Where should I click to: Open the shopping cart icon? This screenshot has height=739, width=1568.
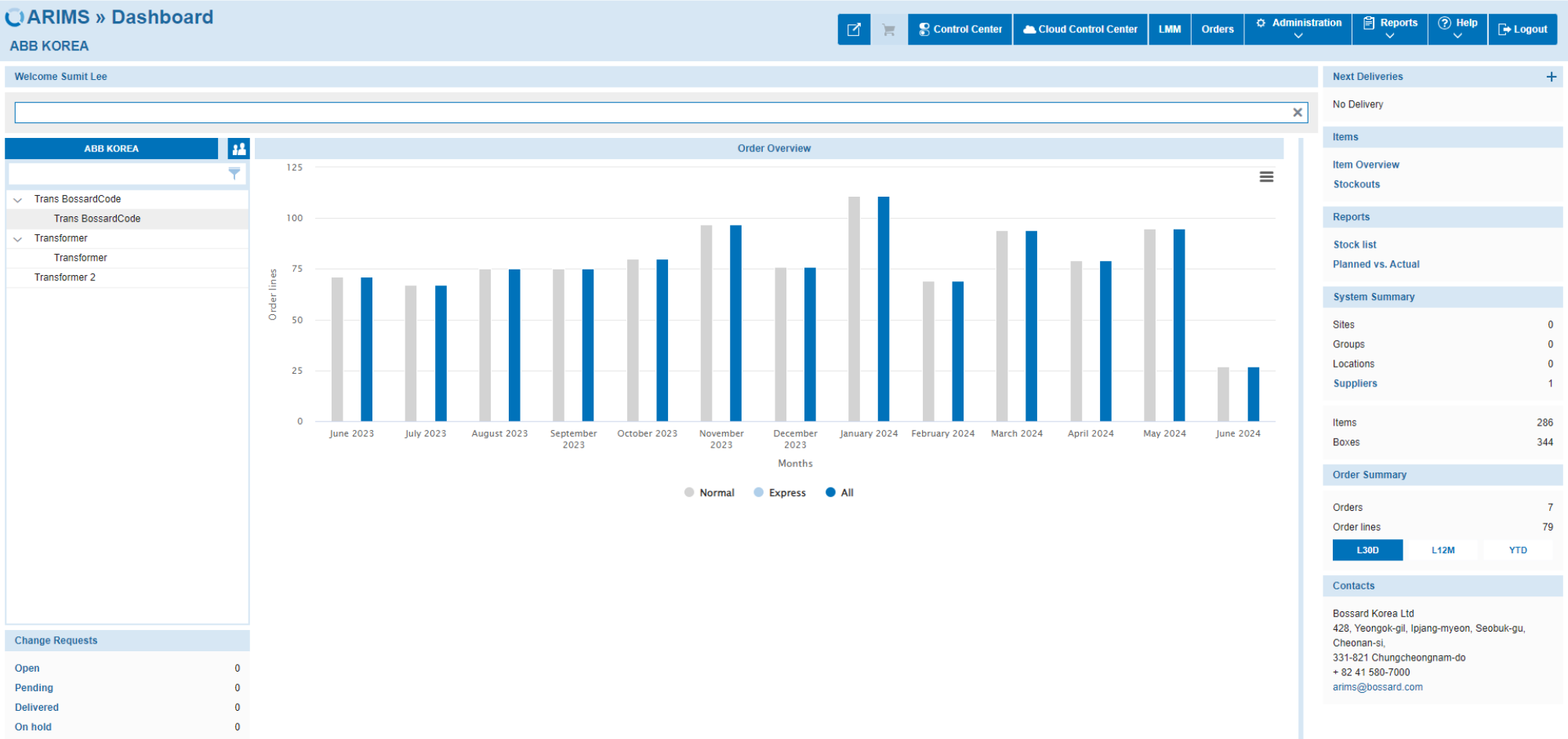(888, 30)
